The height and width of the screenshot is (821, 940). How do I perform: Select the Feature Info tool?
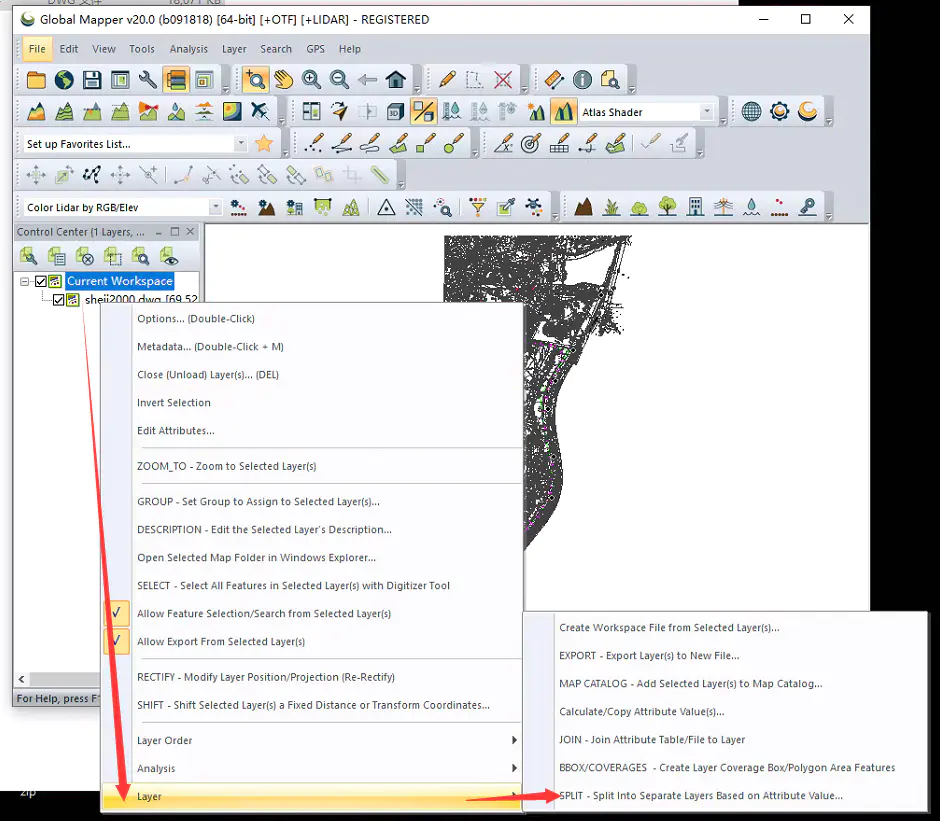[582, 80]
